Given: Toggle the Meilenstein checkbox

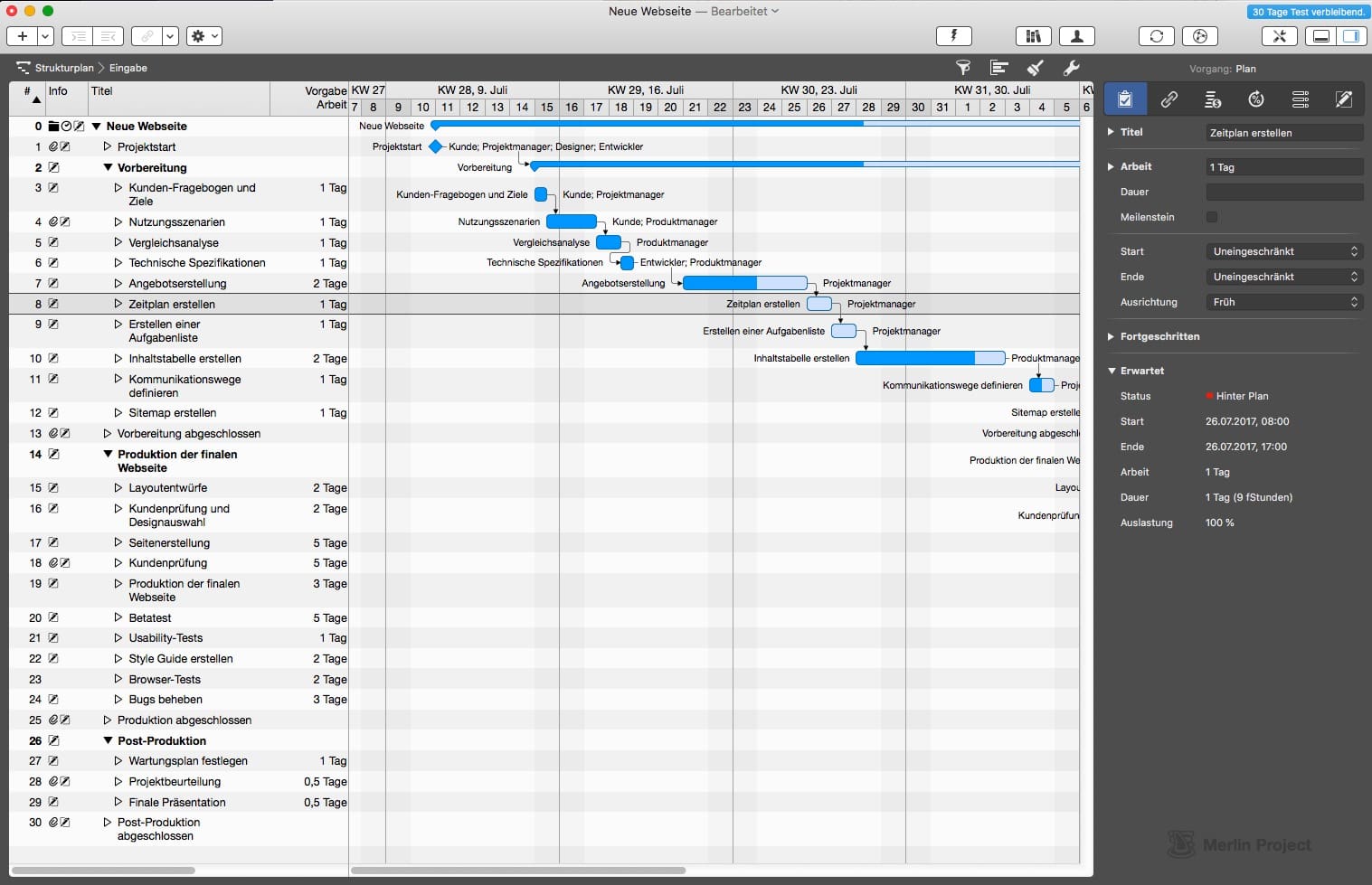Looking at the screenshot, I should pyautogui.click(x=1212, y=217).
